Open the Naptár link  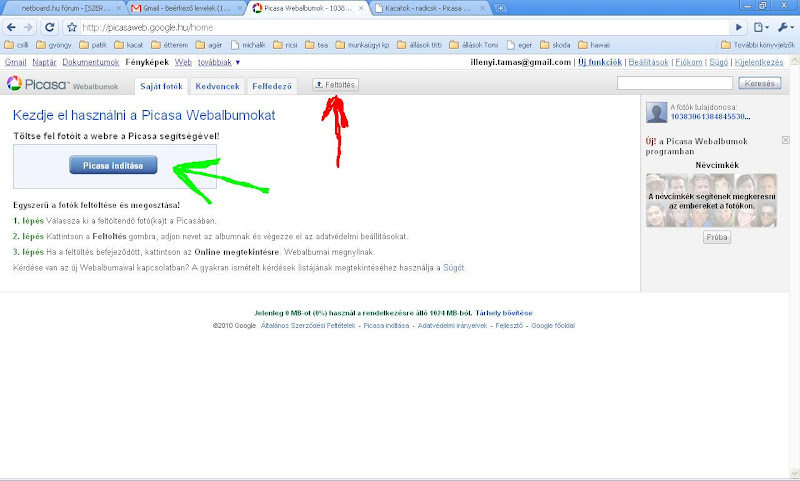[x=44, y=62]
